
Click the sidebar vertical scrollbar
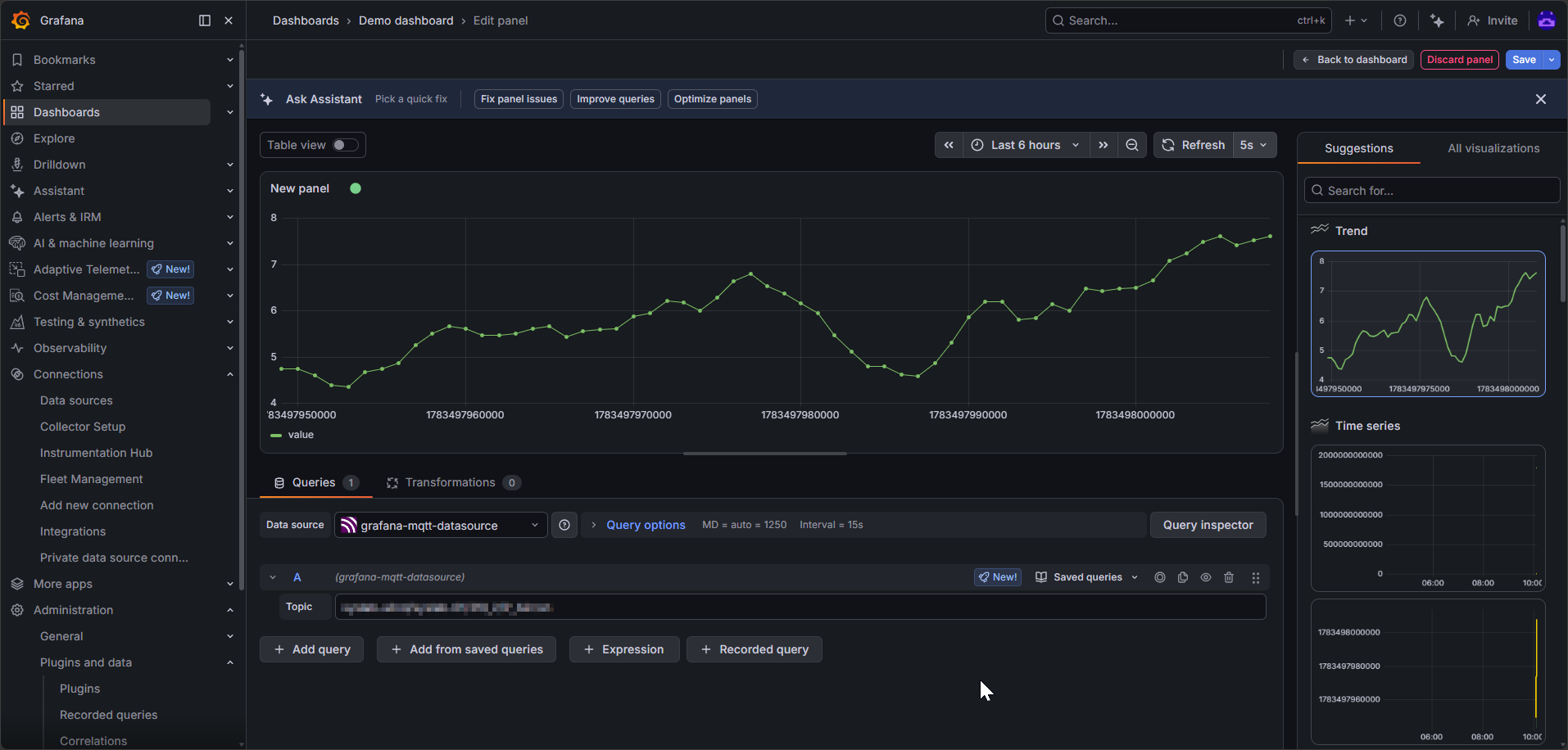coord(241,319)
